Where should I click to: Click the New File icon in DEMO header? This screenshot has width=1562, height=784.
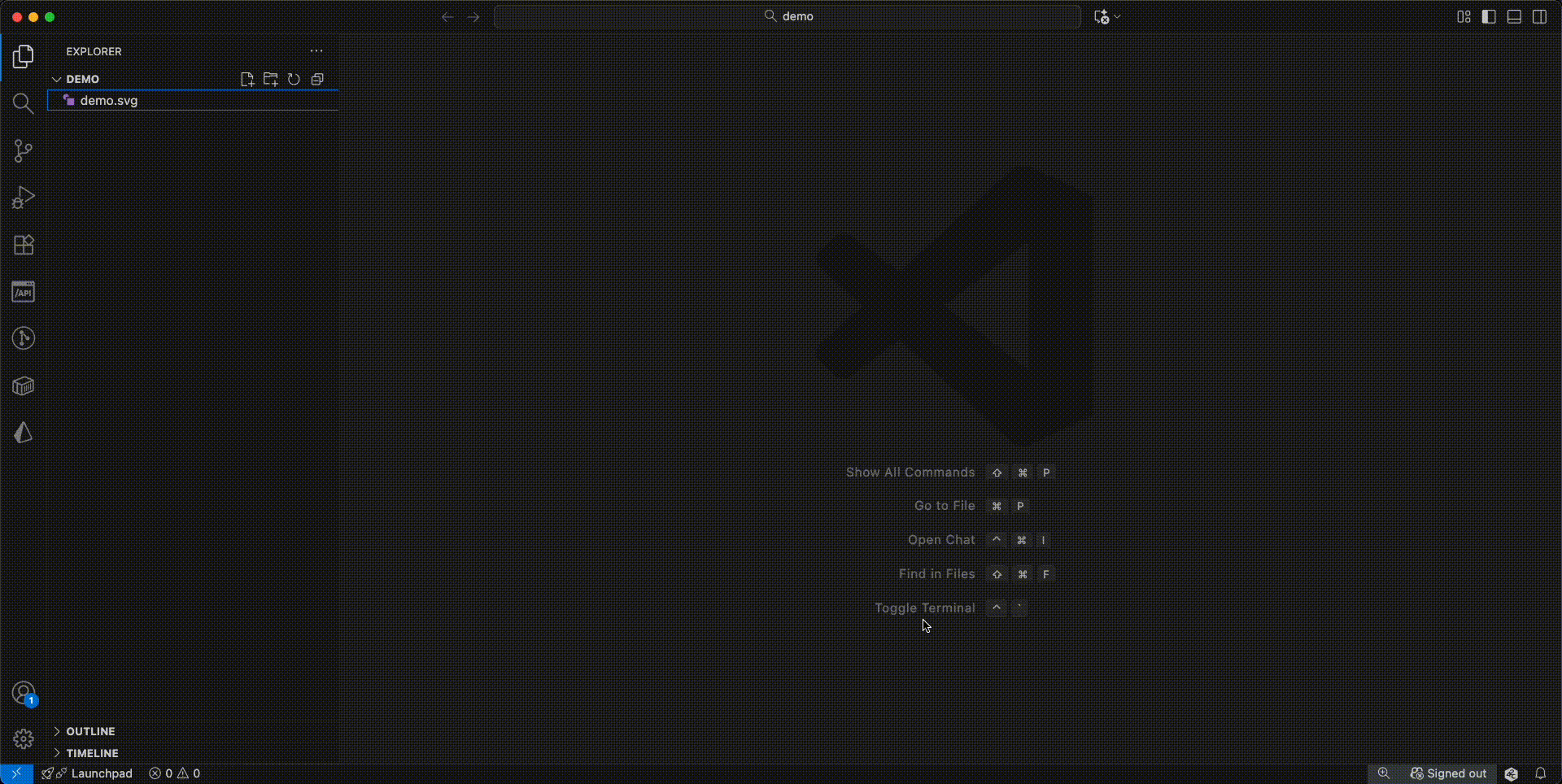click(247, 79)
